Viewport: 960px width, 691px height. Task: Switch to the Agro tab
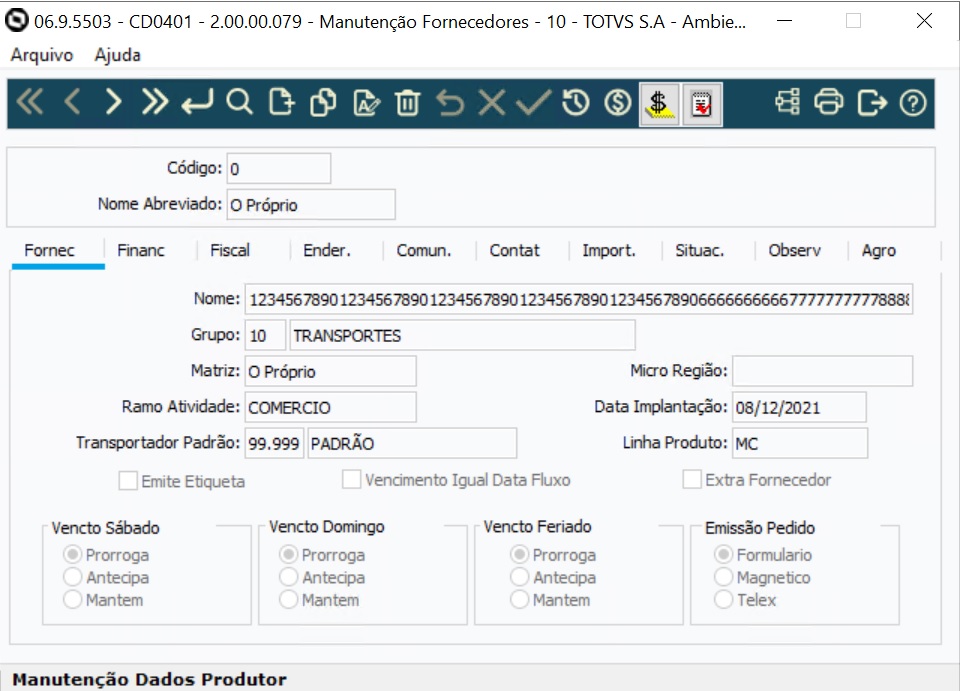(x=879, y=250)
